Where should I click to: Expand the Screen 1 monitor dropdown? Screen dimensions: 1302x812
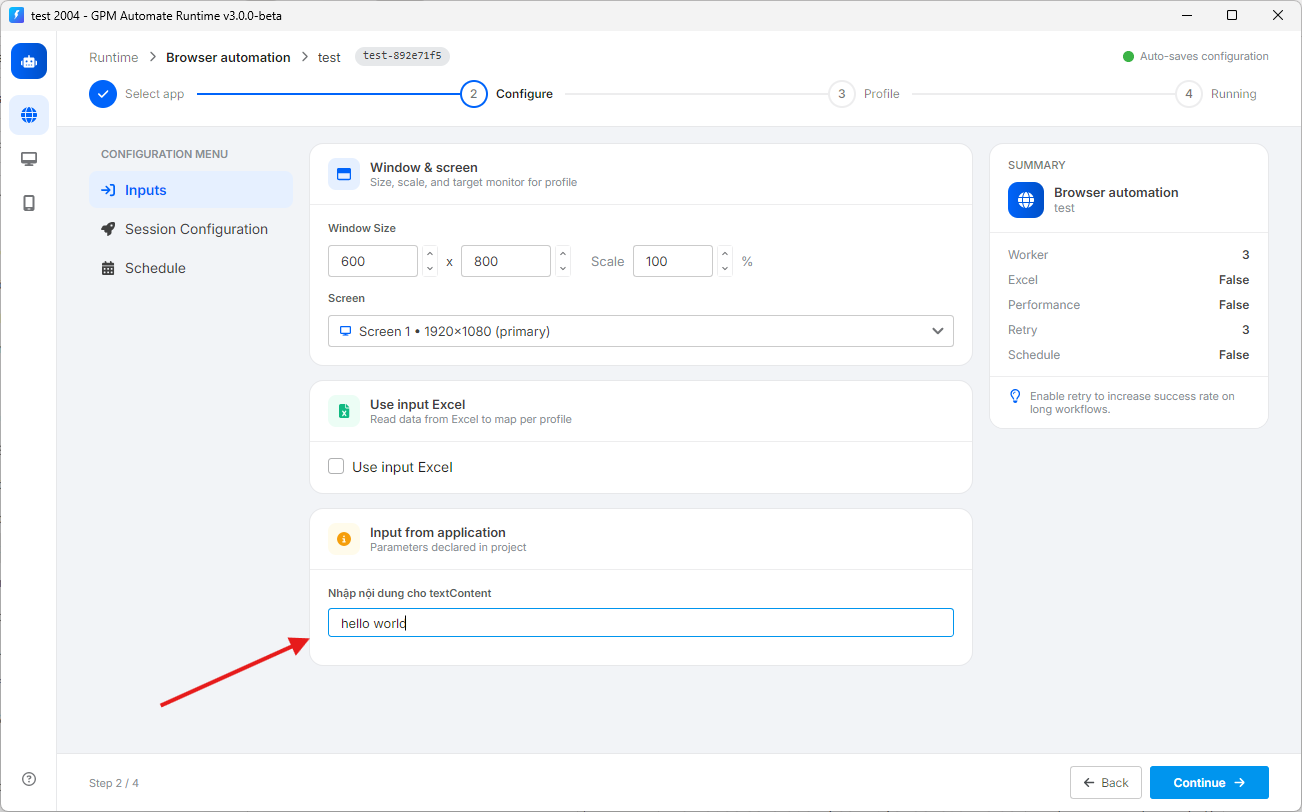coord(640,331)
